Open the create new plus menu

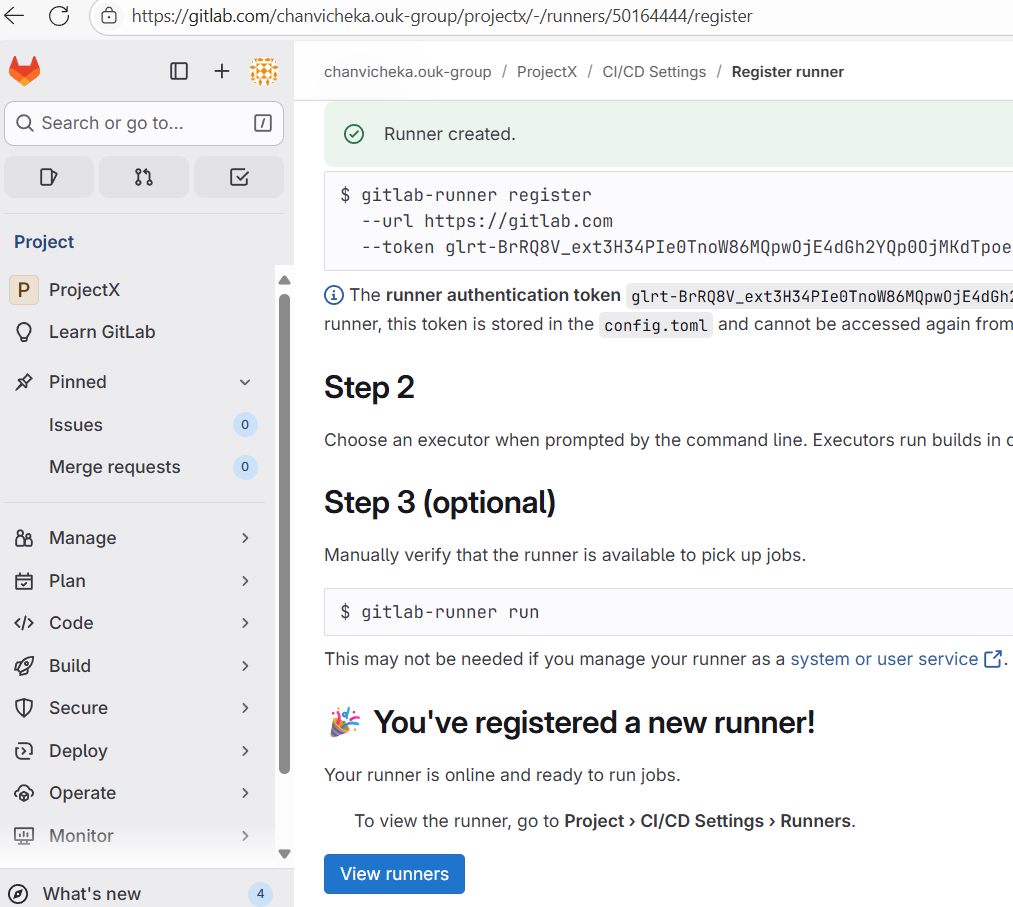222,71
